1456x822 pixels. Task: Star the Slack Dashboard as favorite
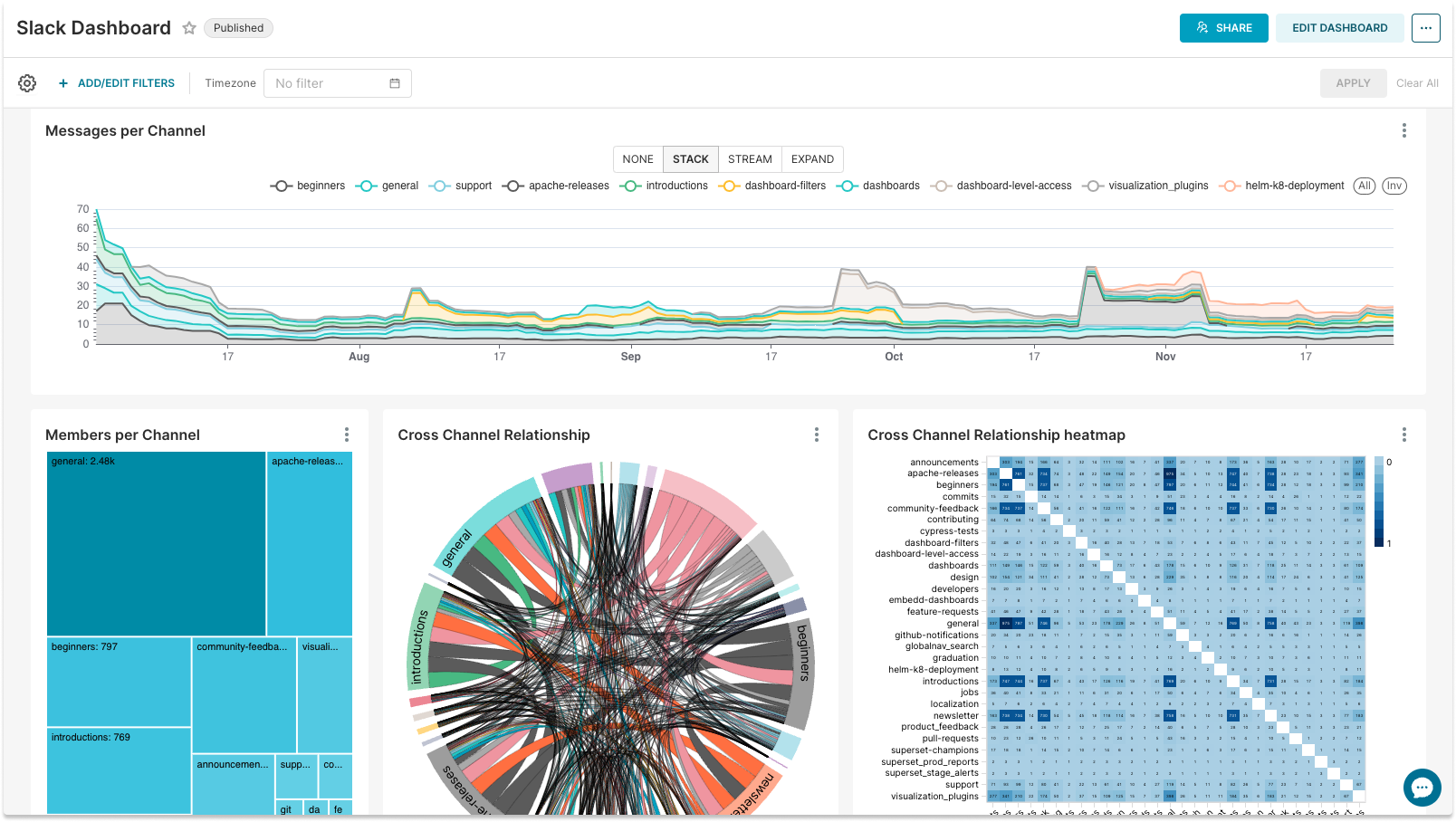coord(189,28)
